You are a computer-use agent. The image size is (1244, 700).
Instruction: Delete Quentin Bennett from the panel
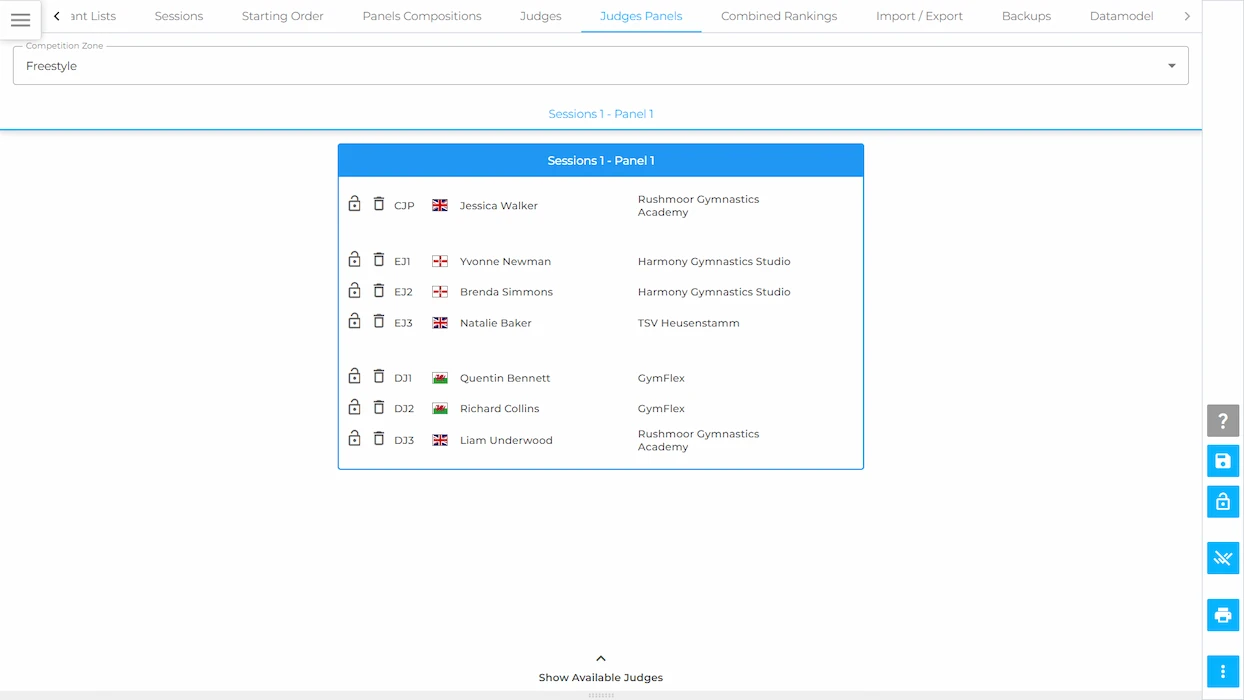(379, 377)
